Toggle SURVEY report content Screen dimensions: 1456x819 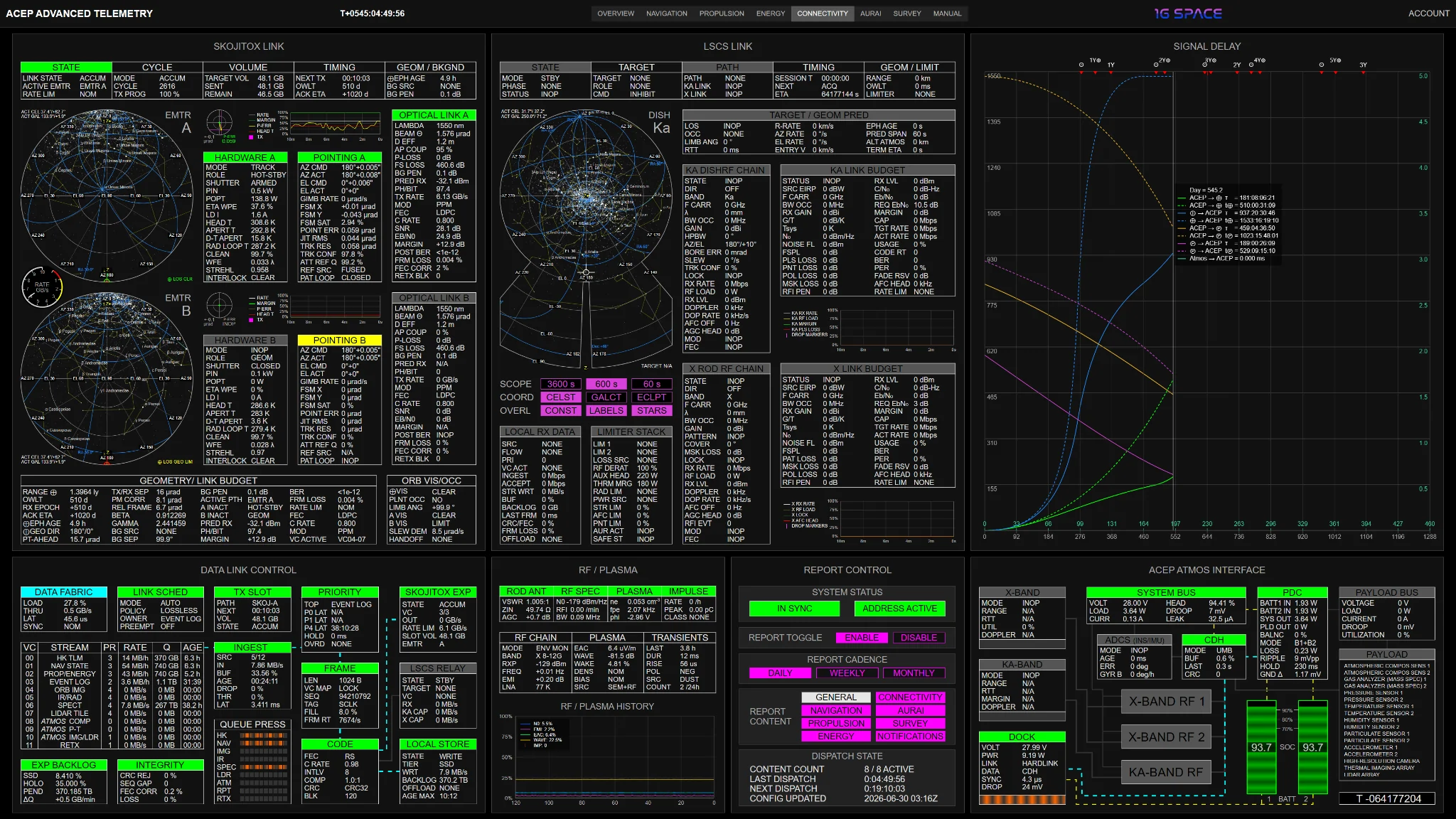[x=910, y=724]
